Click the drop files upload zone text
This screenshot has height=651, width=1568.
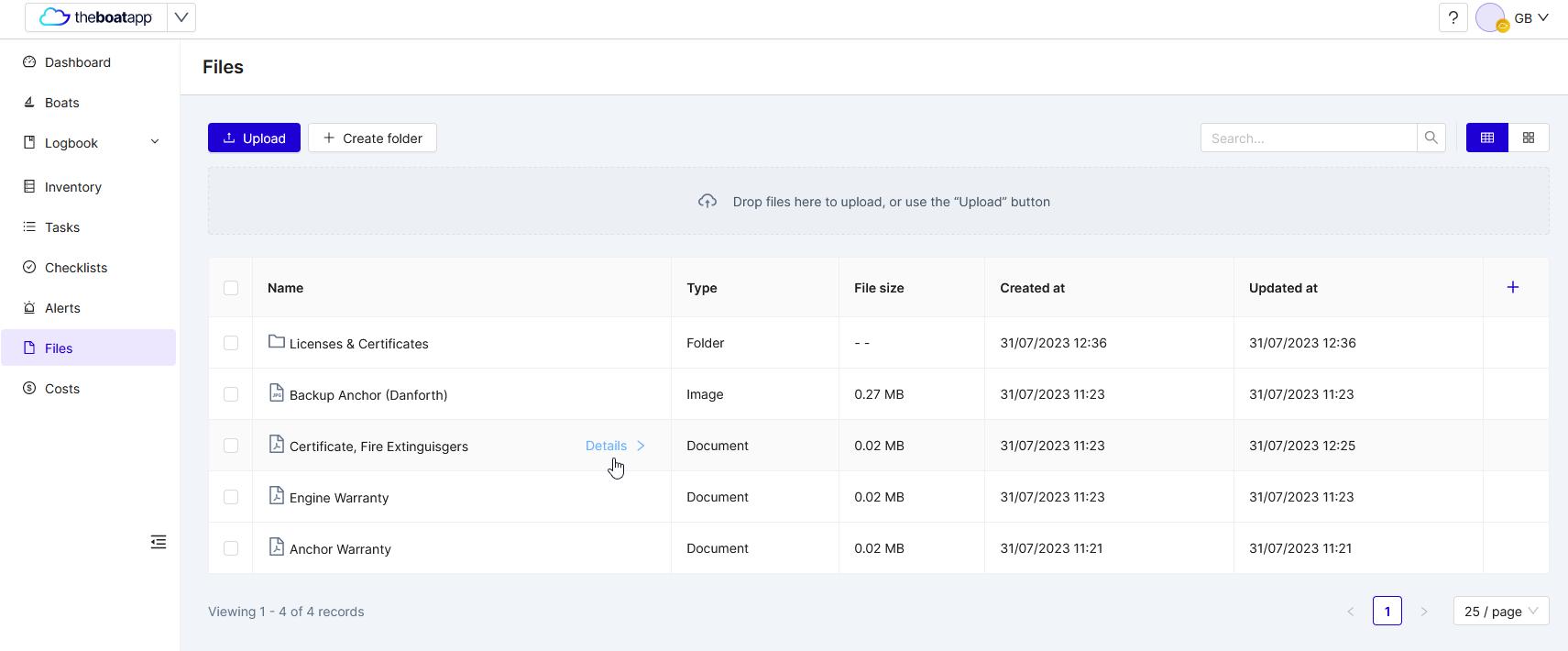tap(892, 202)
